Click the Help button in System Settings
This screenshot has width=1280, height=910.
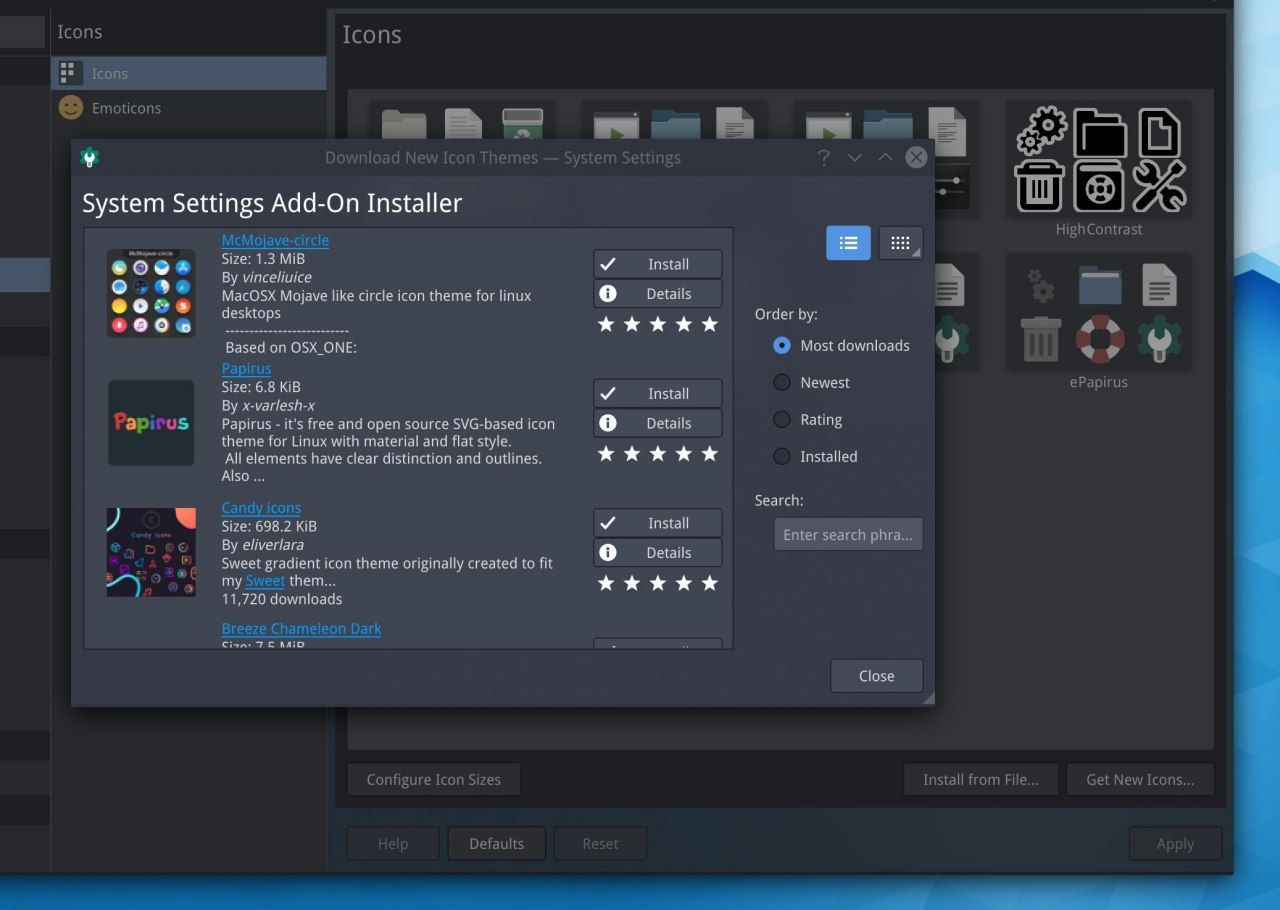pyautogui.click(x=392, y=843)
